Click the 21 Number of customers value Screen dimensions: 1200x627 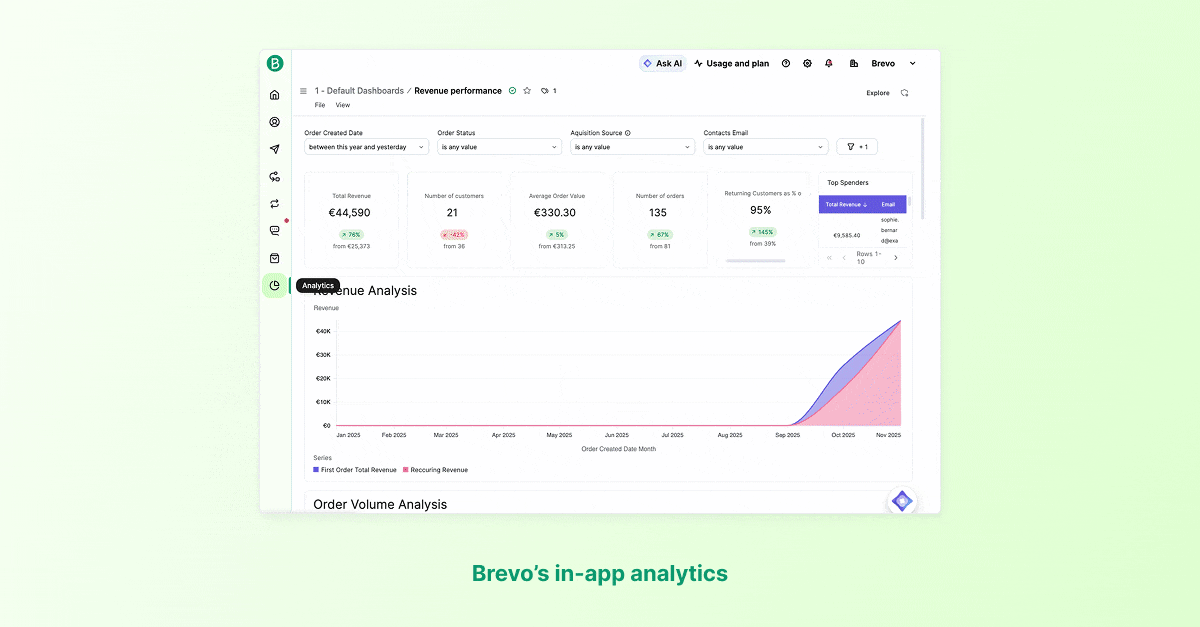point(453,213)
